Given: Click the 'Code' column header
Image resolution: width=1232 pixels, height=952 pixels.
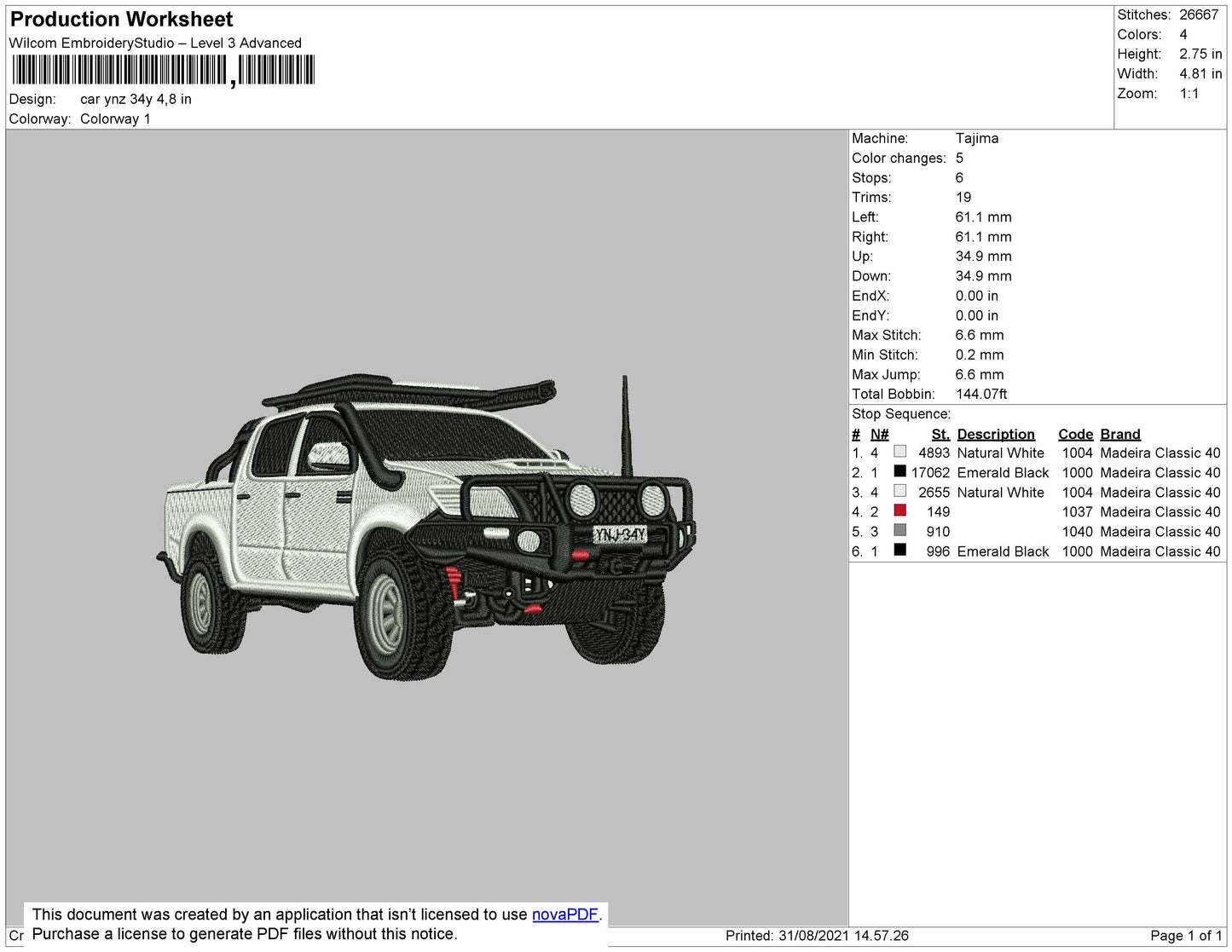Looking at the screenshot, I should coord(1076,434).
